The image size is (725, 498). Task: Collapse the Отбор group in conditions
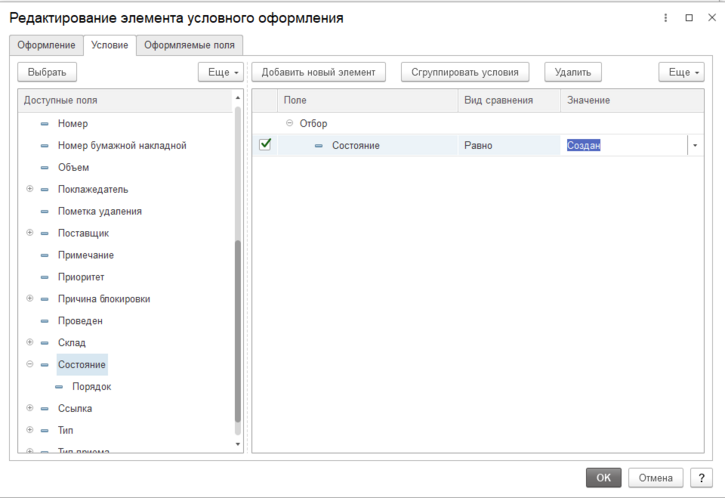click(289, 124)
